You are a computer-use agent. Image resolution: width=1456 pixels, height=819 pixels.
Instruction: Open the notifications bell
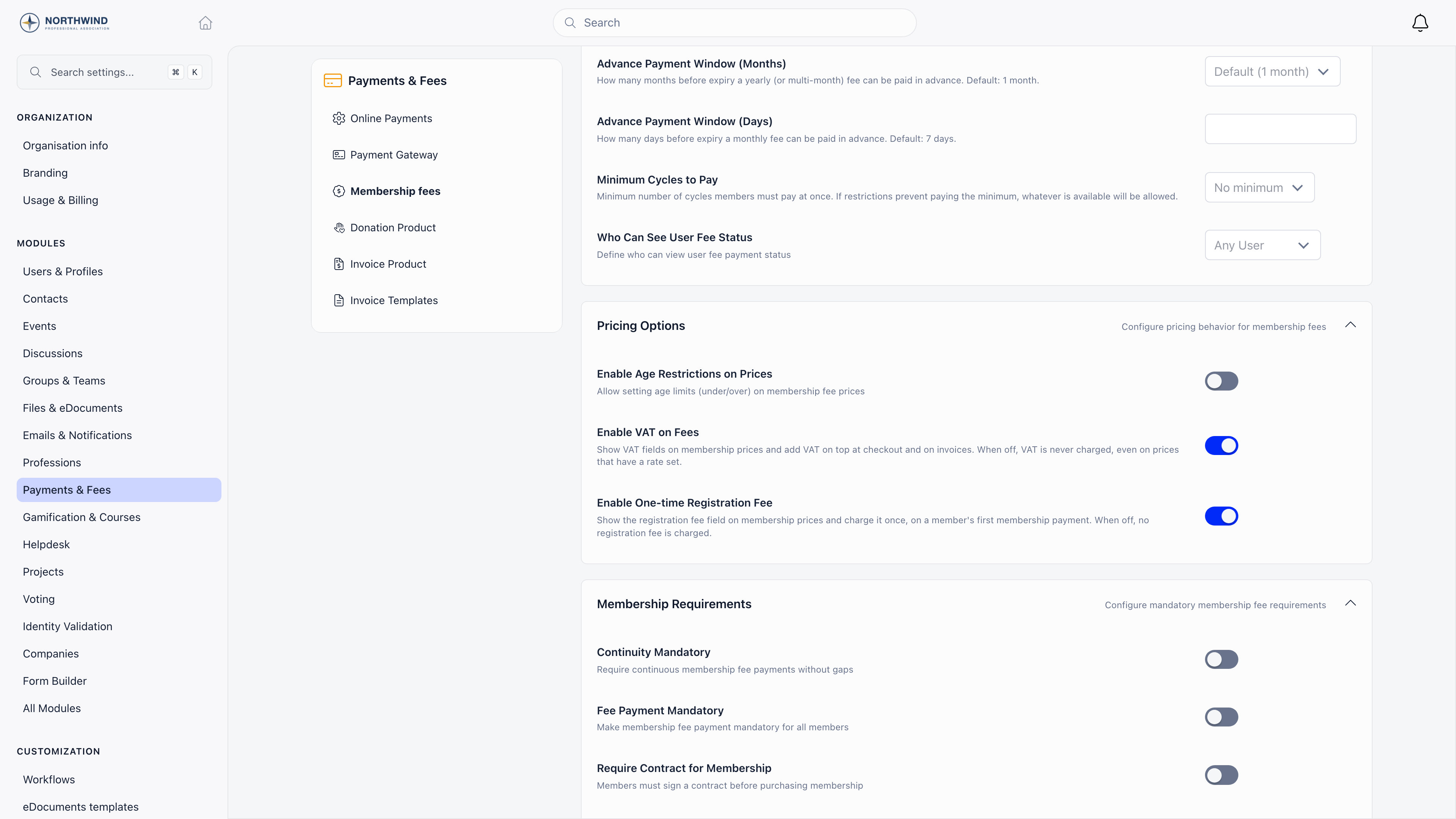(x=1420, y=23)
